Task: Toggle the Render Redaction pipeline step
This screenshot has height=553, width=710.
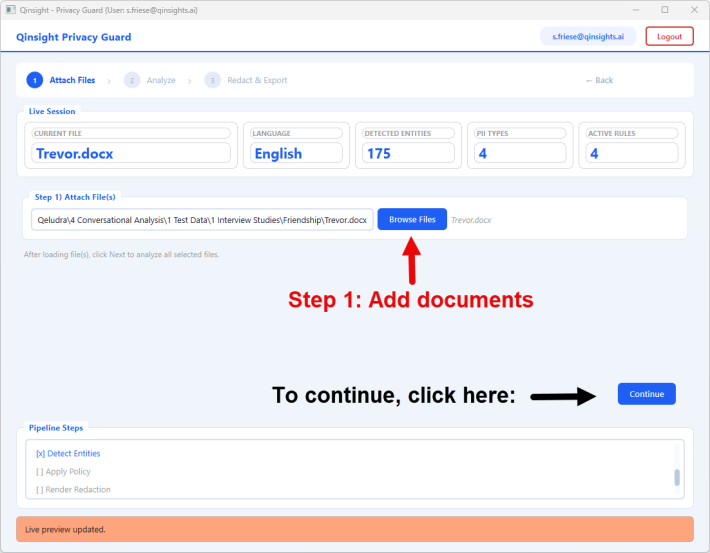Action: (73, 490)
